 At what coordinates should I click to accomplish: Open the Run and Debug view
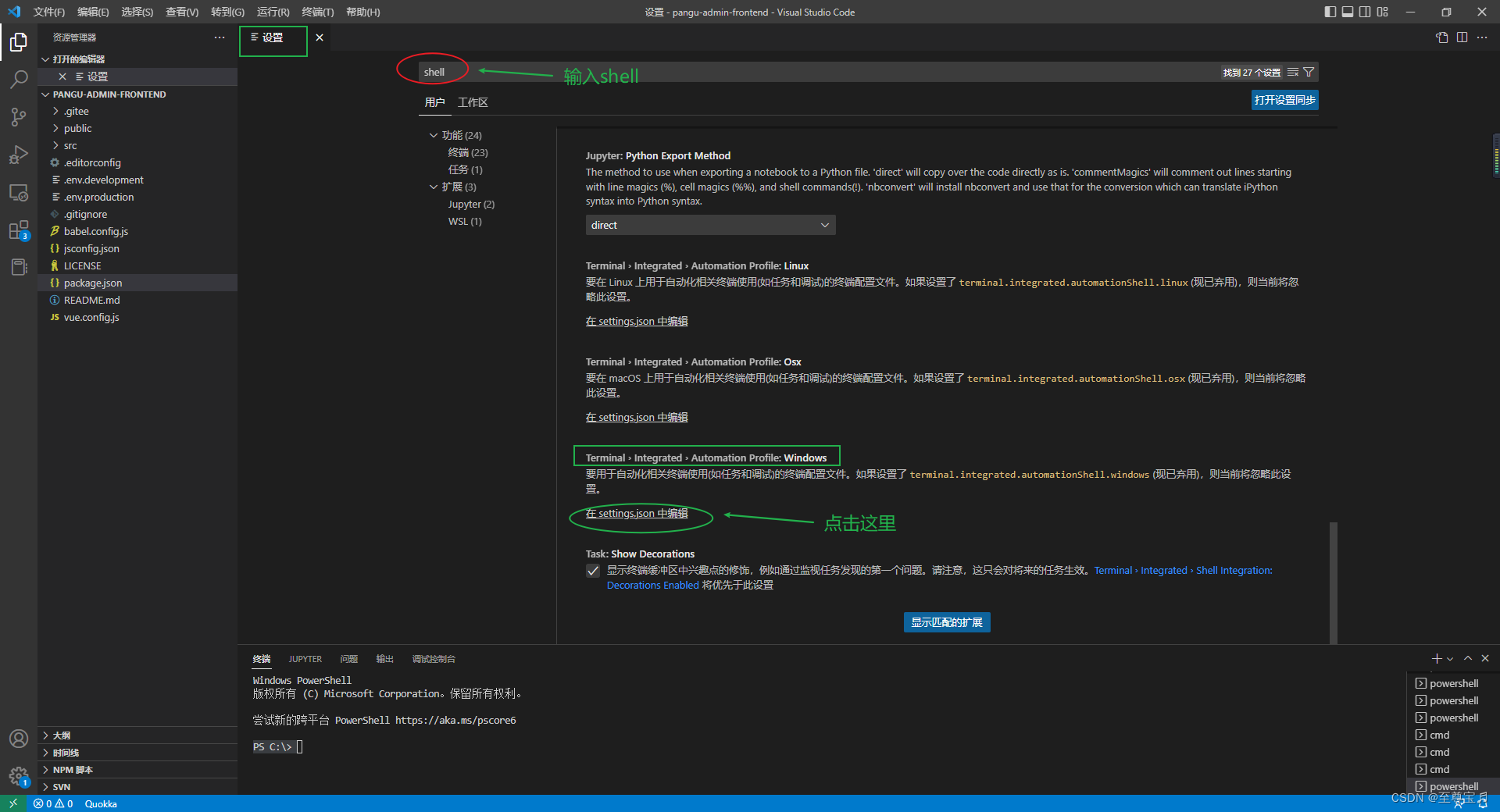(19, 155)
